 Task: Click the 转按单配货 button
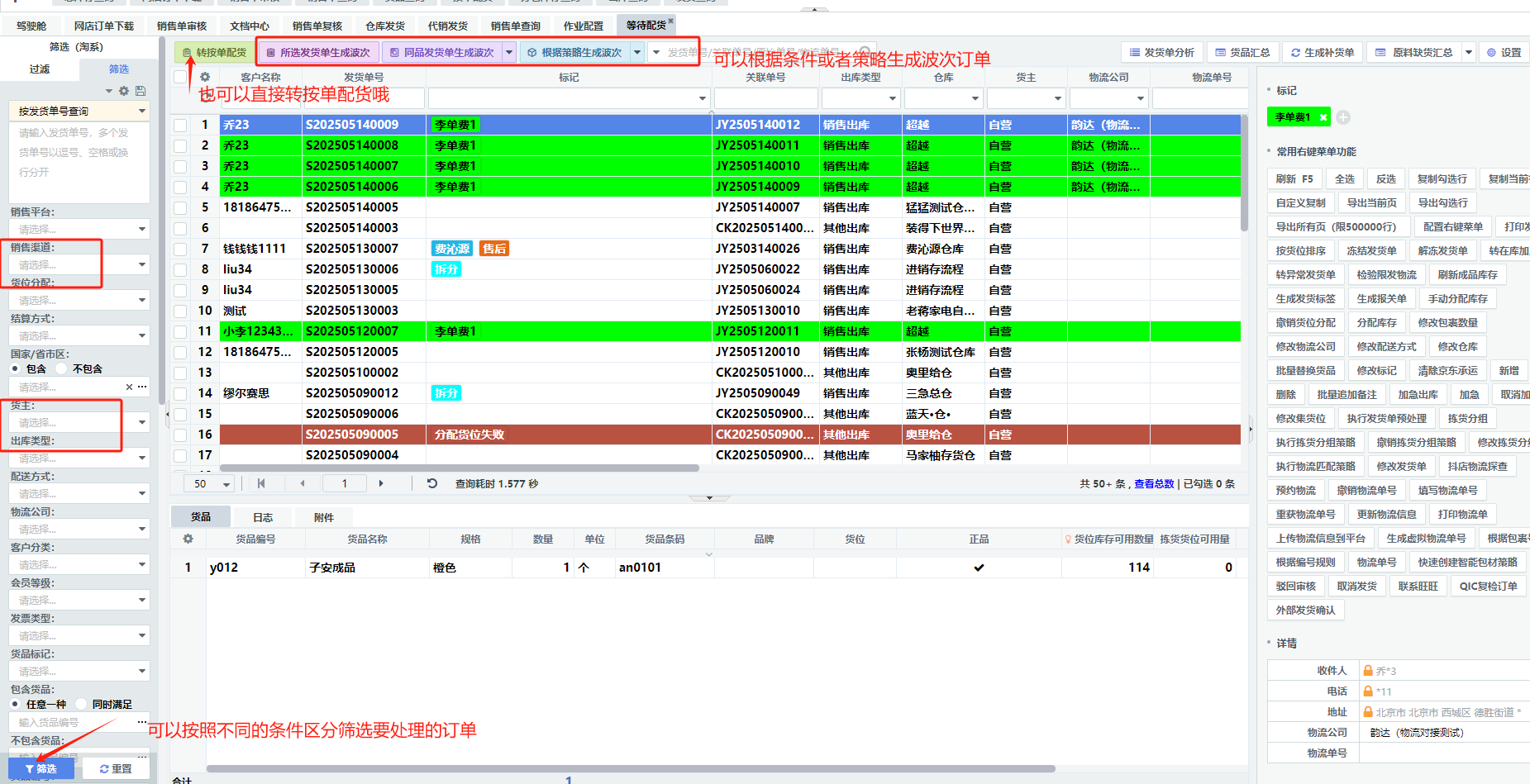click(x=215, y=52)
